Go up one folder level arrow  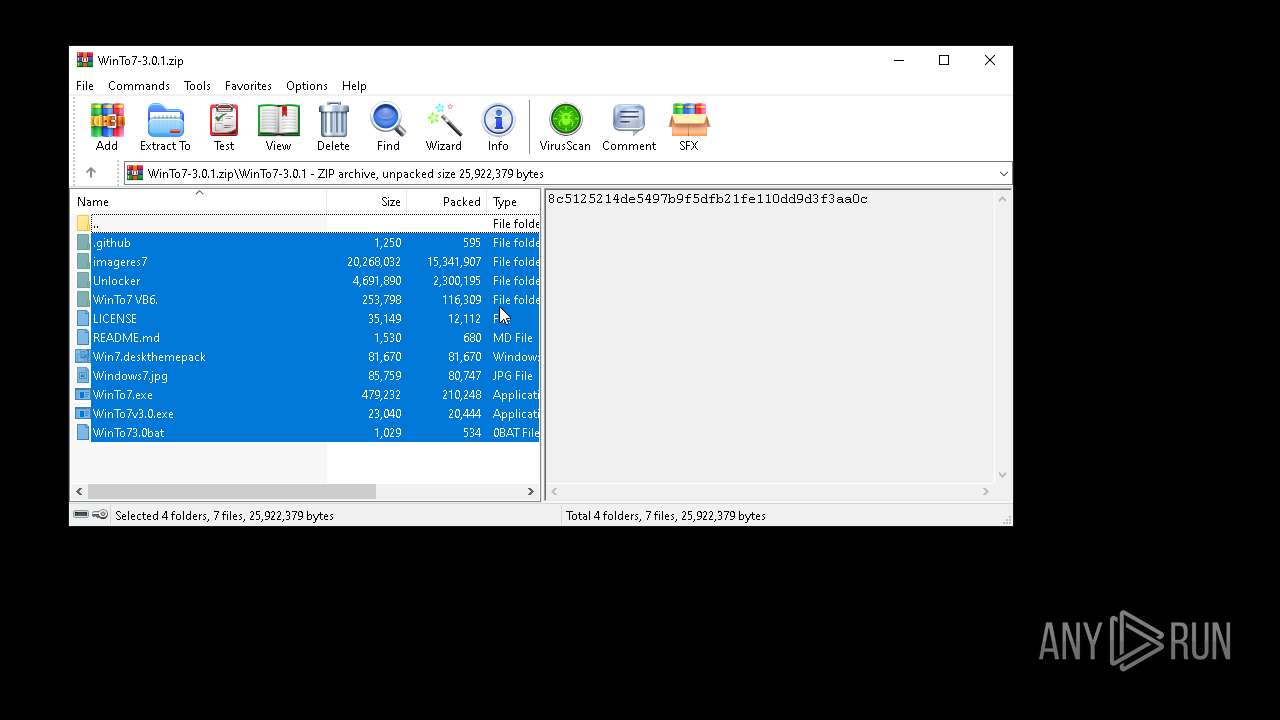[x=90, y=173]
